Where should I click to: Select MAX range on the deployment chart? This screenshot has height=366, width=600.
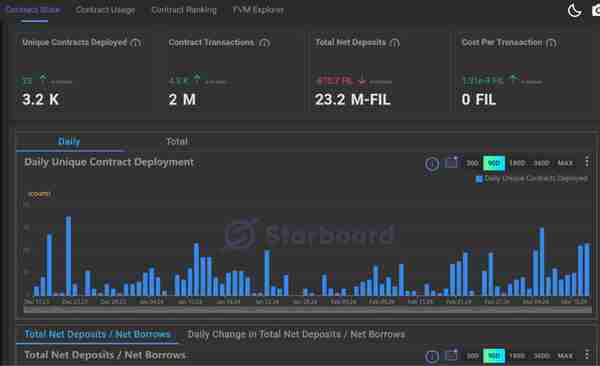tap(565, 163)
